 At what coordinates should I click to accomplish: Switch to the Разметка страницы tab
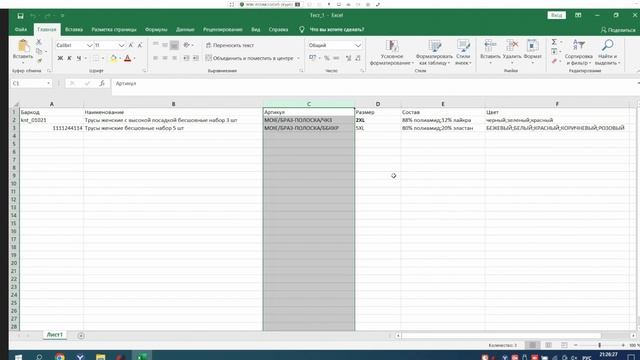pos(114,29)
